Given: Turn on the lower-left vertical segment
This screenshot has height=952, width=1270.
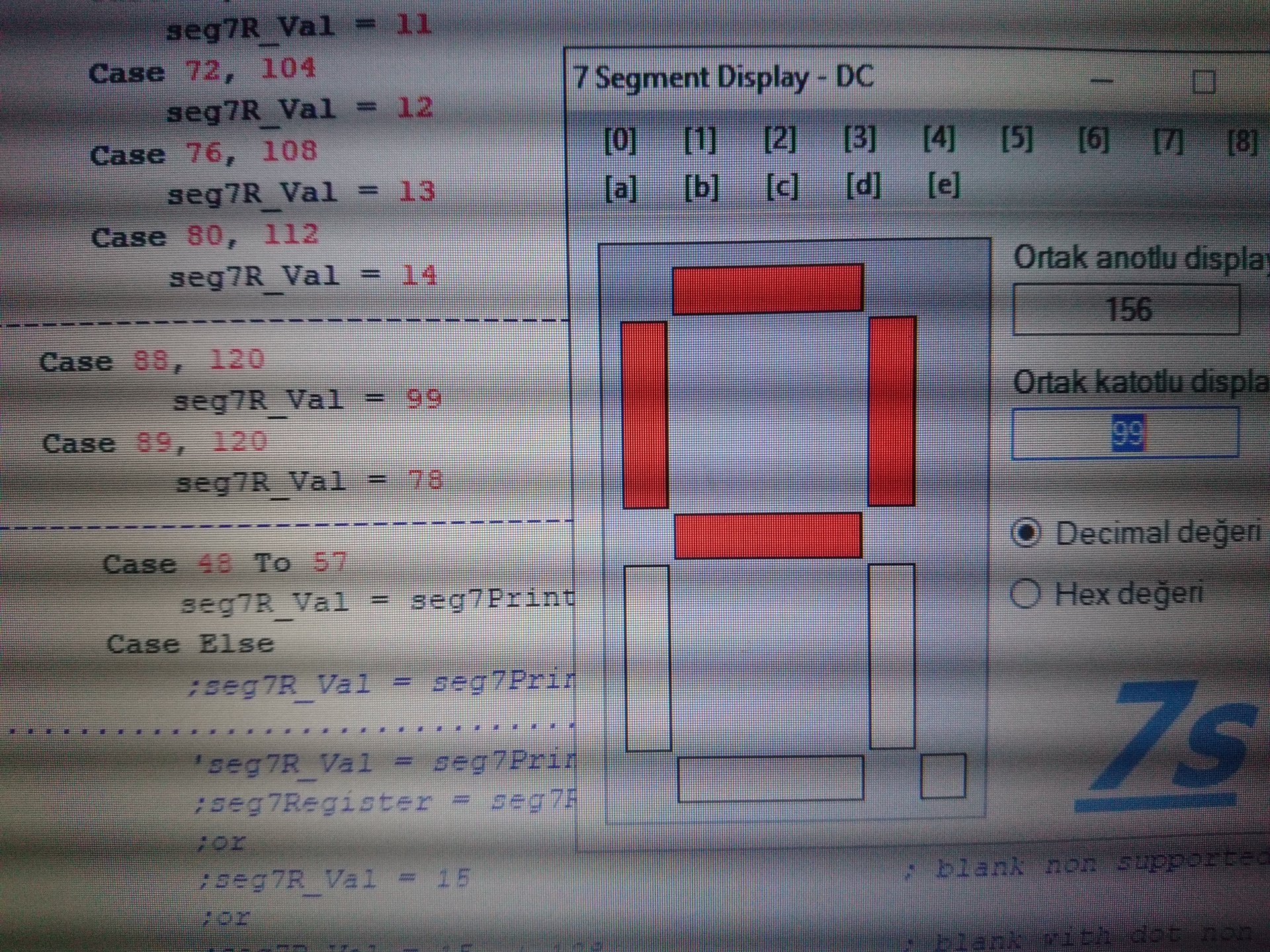Looking at the screenshot, I should (648, 658).
